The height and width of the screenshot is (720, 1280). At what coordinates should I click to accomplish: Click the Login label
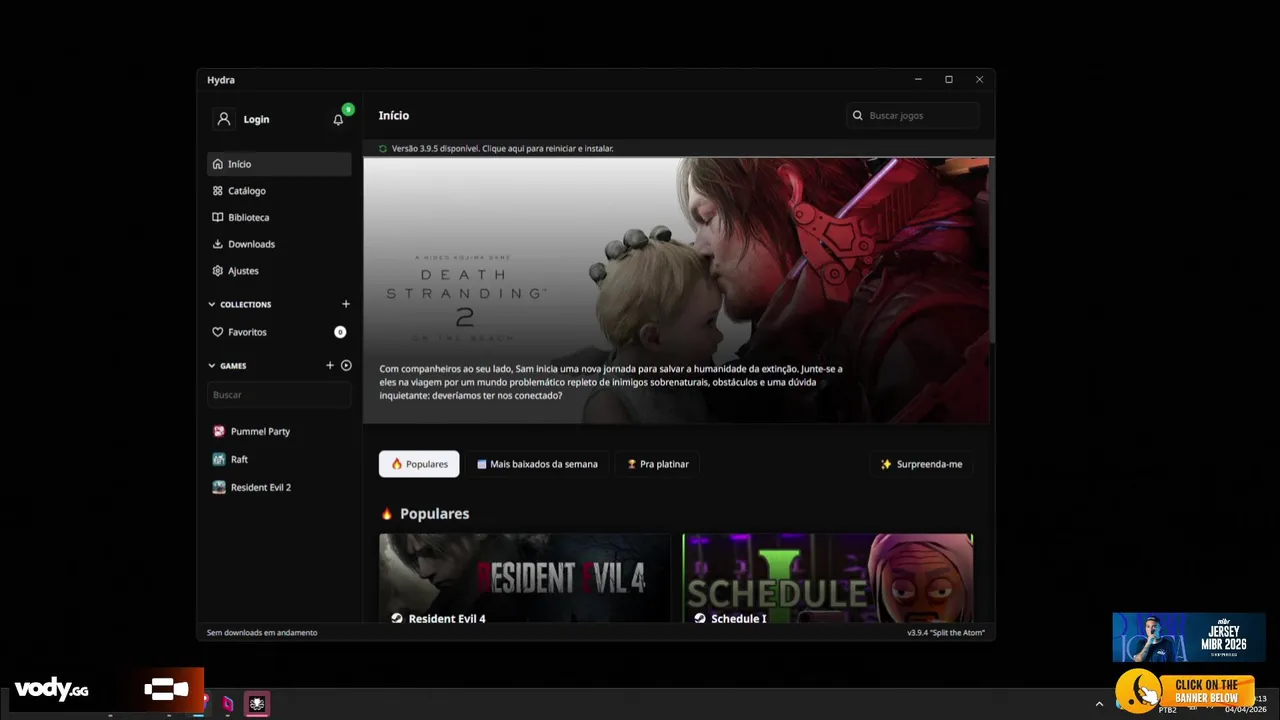tap(256, 119)
